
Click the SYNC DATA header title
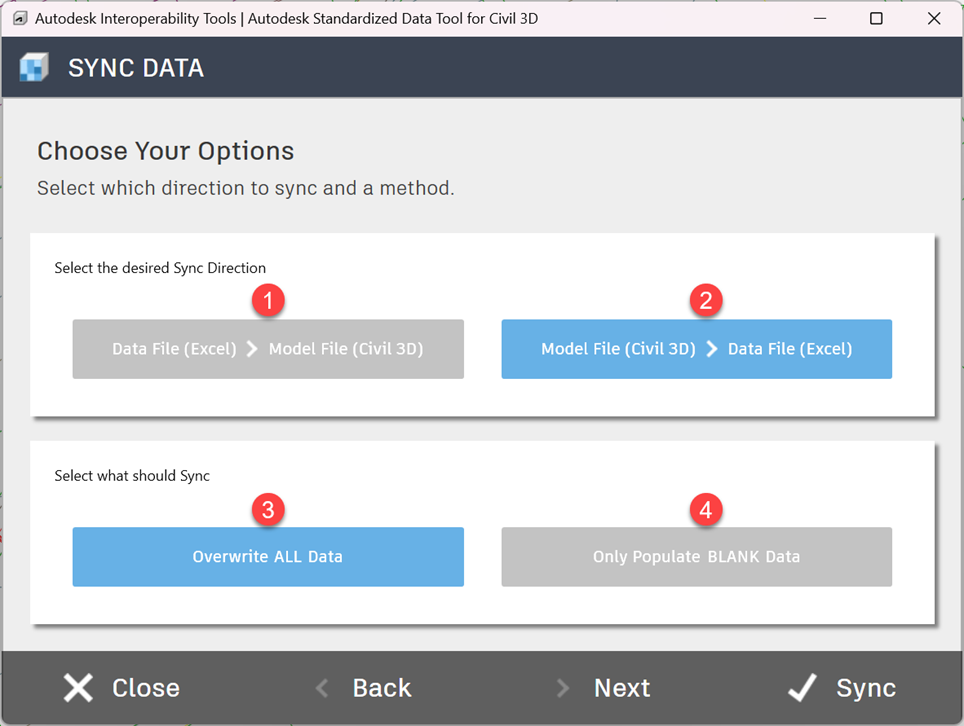pos(136,68)
